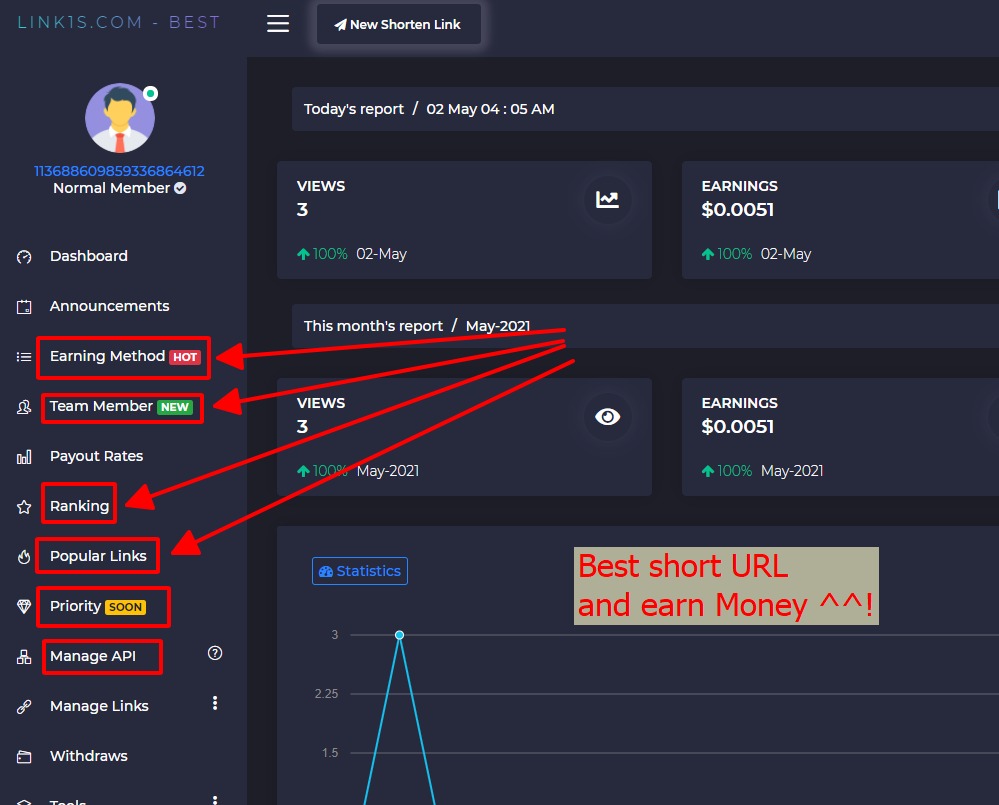Open Manage Links in the sidebar
This screenshot has width=999, height=805.
[99, 706]
